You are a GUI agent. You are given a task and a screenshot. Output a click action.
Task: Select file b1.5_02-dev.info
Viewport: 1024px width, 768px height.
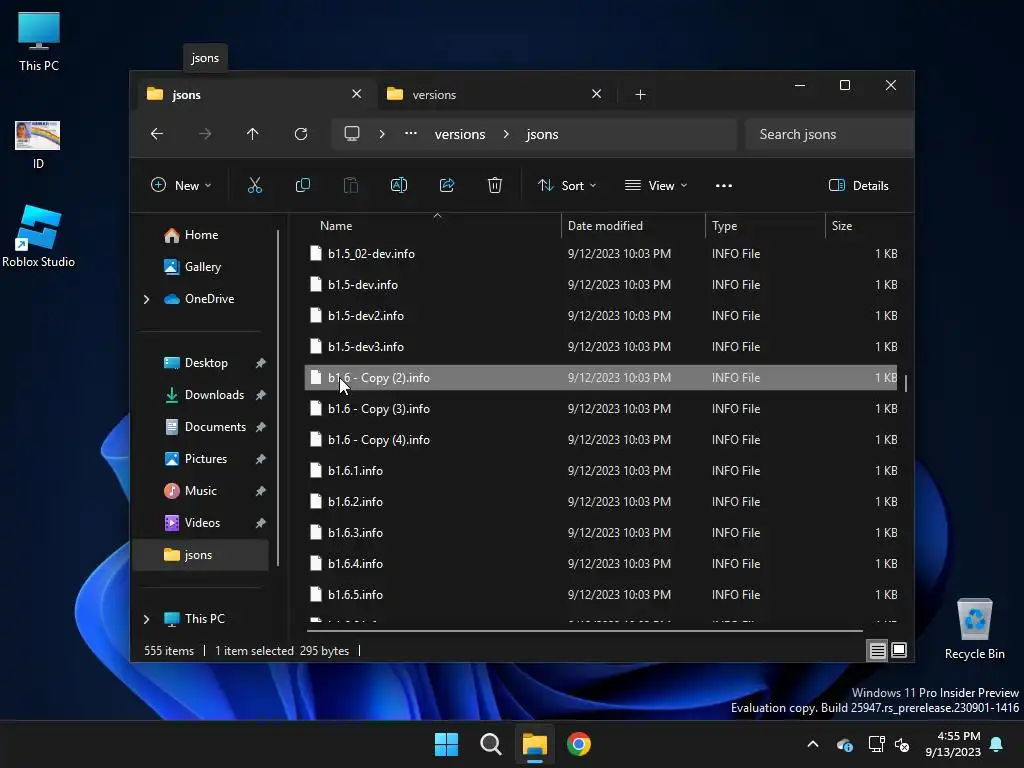tap(601, 253)
